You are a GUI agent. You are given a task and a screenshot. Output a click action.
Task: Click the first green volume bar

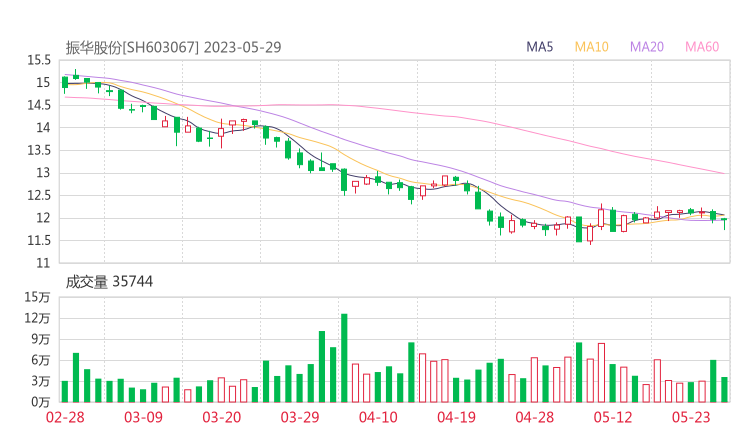[65, 392]
